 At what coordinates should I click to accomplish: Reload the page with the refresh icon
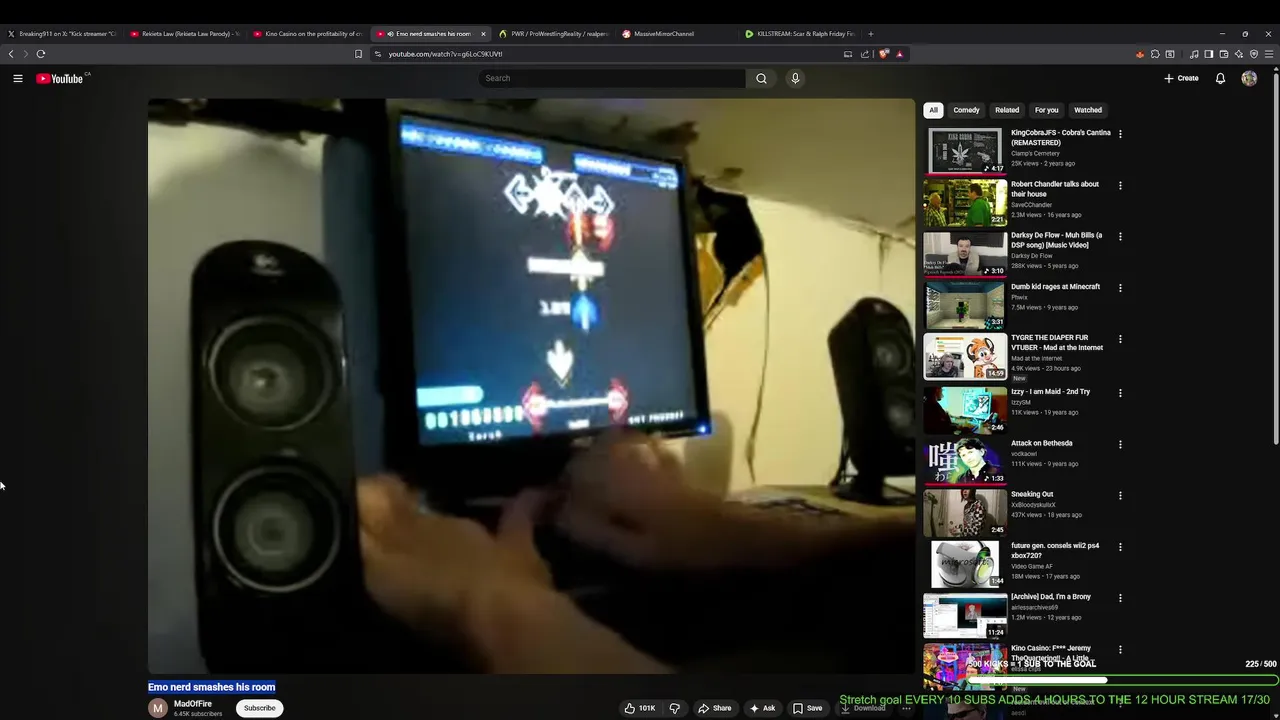41,54
